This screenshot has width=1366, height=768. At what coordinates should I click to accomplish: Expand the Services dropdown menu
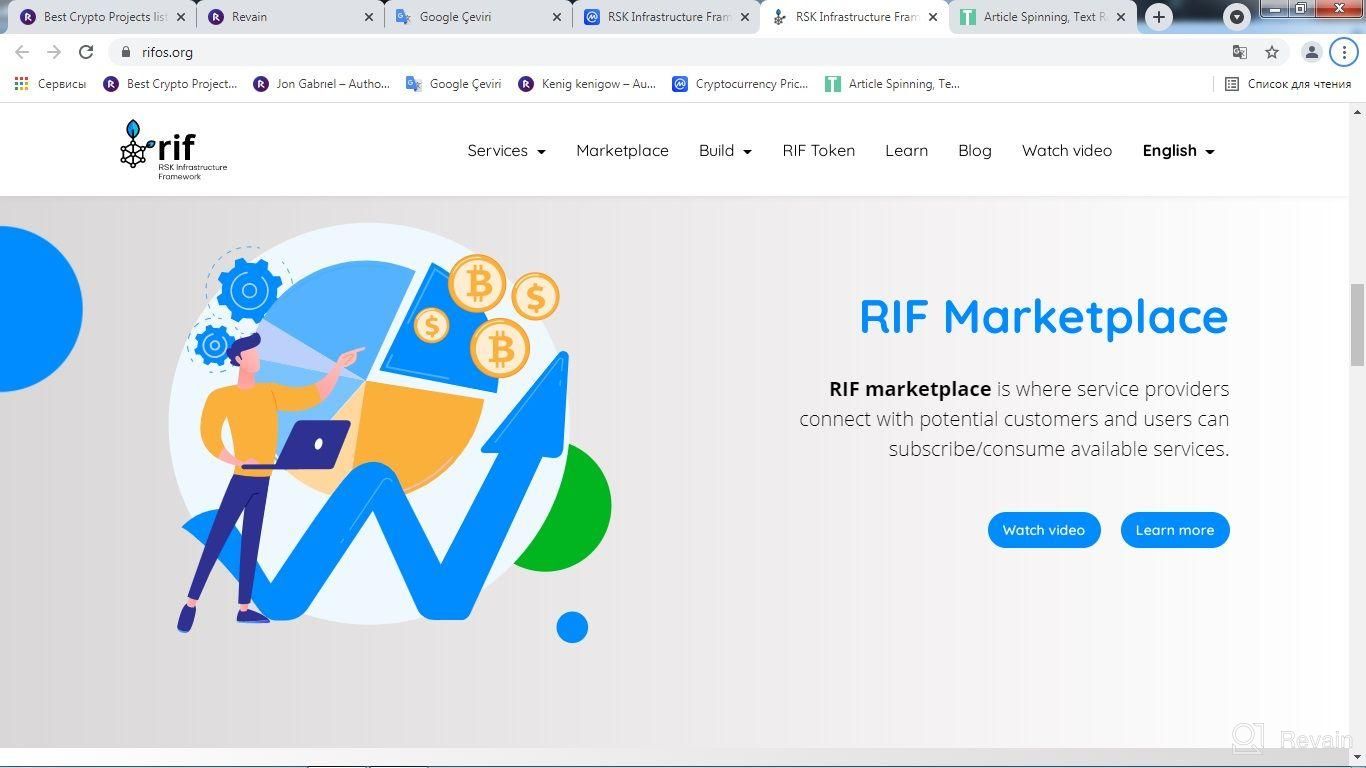(x=506, y=151)
